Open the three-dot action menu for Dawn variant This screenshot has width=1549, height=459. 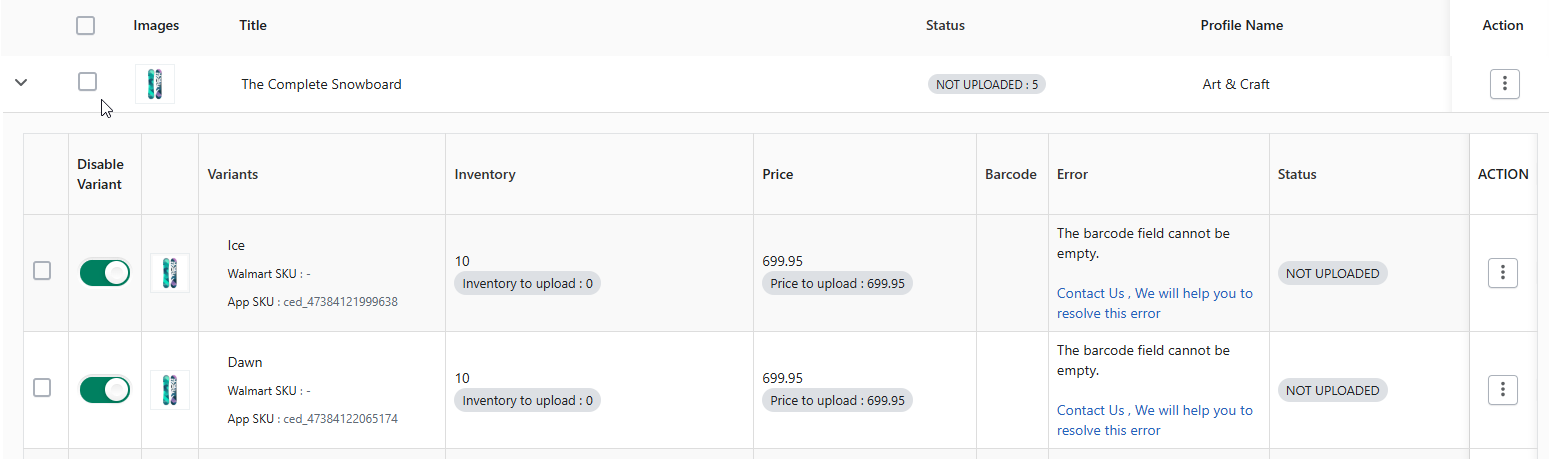click(1503, 390)
